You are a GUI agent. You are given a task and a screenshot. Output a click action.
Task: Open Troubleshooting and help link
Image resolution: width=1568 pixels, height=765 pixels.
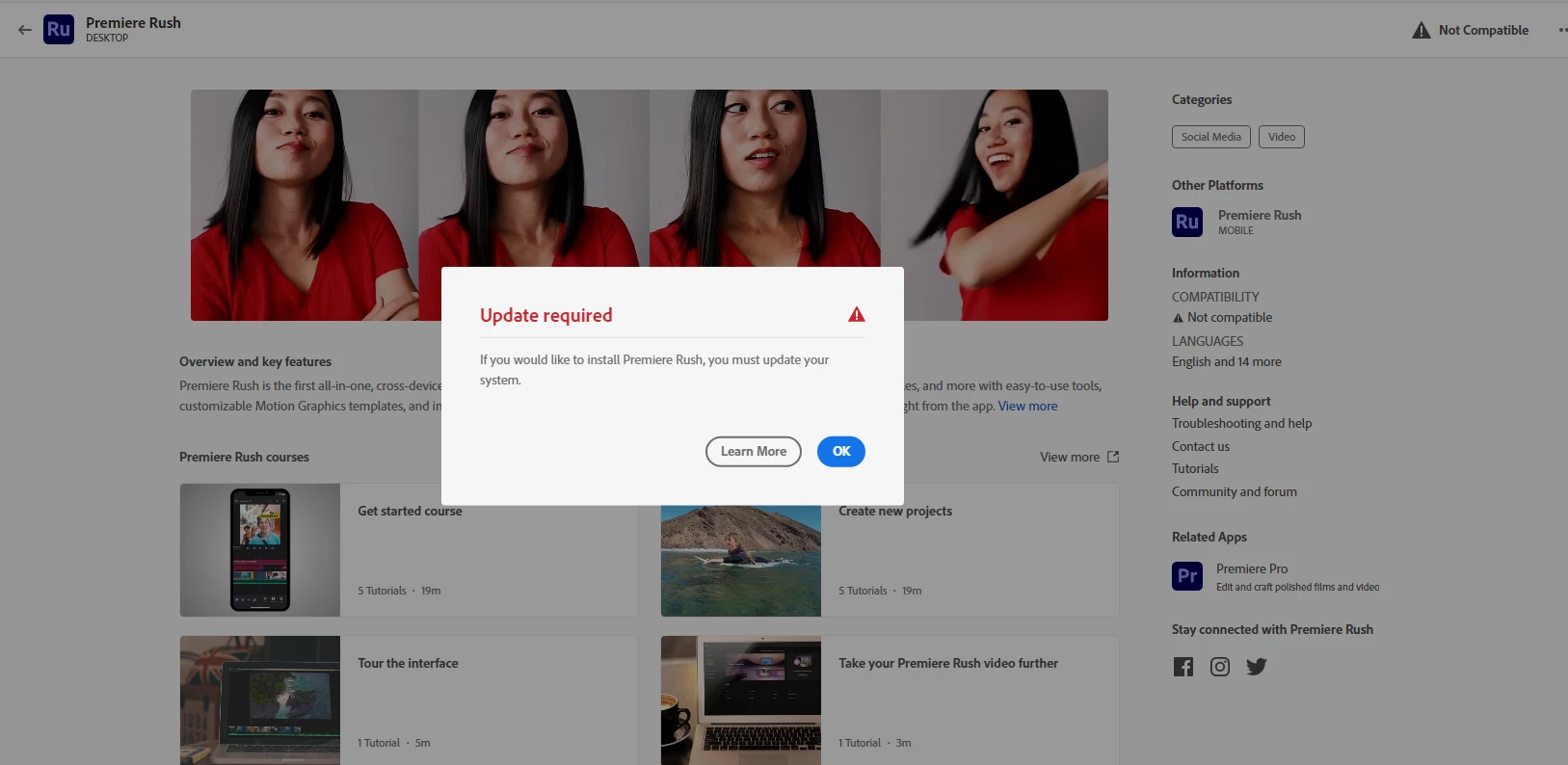click(x=1241, y=424)
